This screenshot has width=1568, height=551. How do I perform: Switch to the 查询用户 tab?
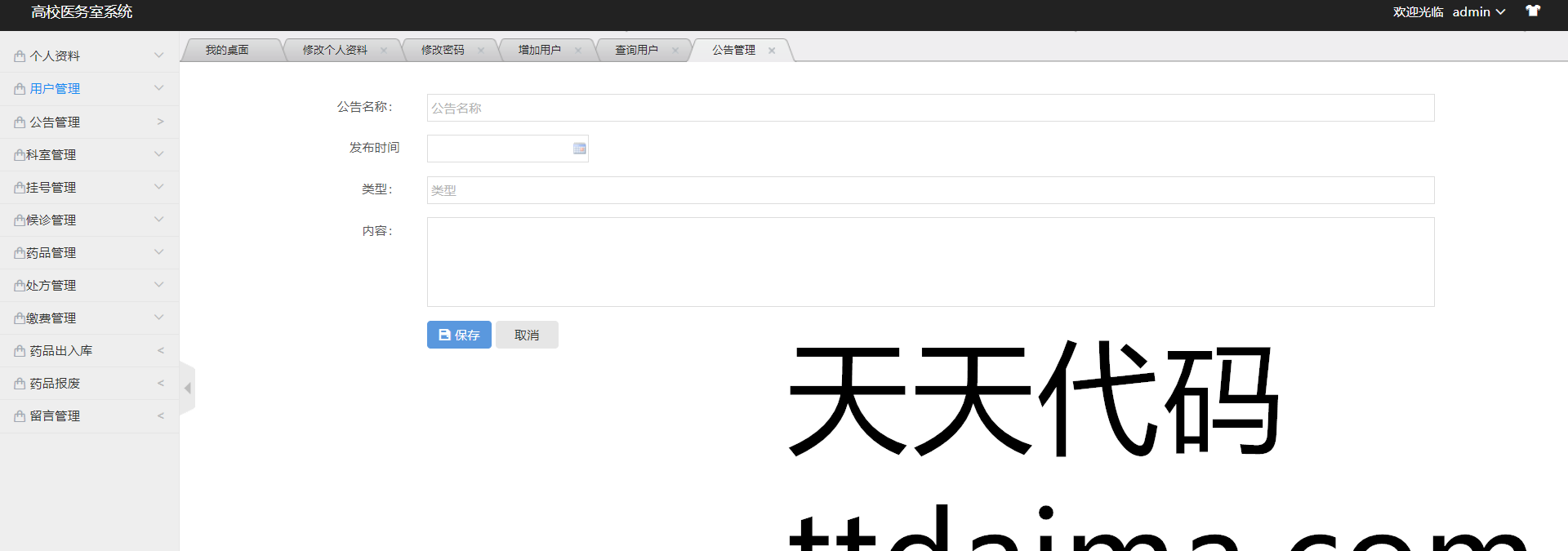[x=636, y=51]
